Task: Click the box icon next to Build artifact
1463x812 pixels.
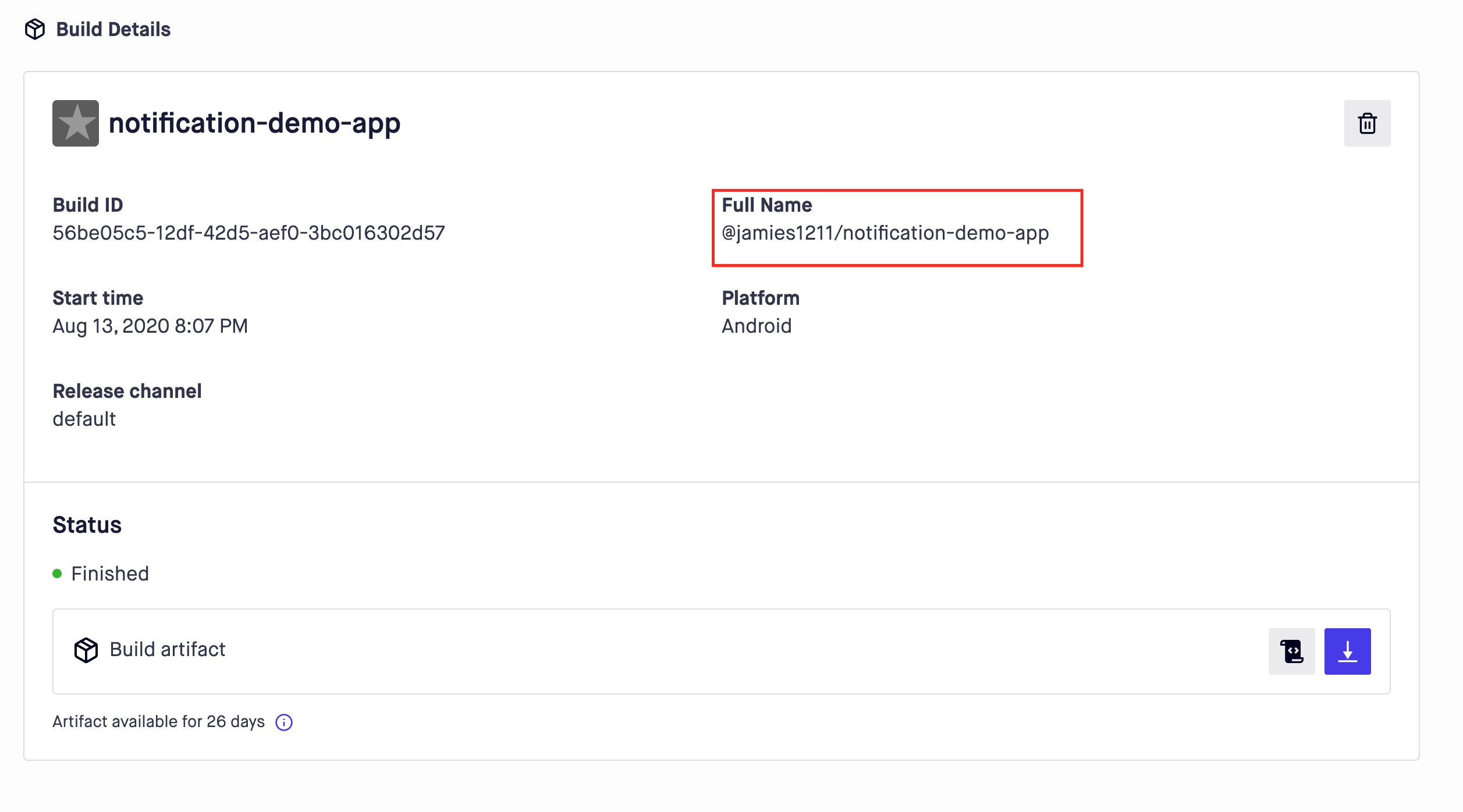Action: coord(87,650)
